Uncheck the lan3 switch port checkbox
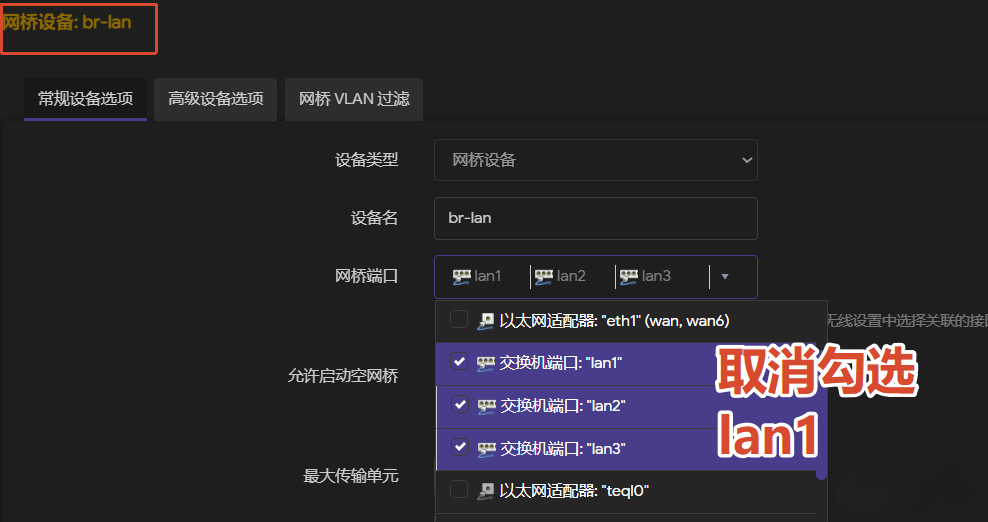The image size is (988, 522). pos(459,448)
